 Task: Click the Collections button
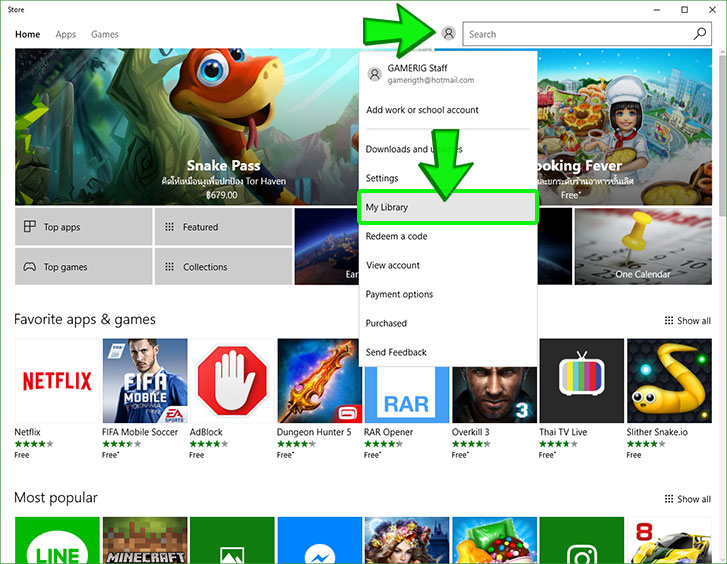223,267
